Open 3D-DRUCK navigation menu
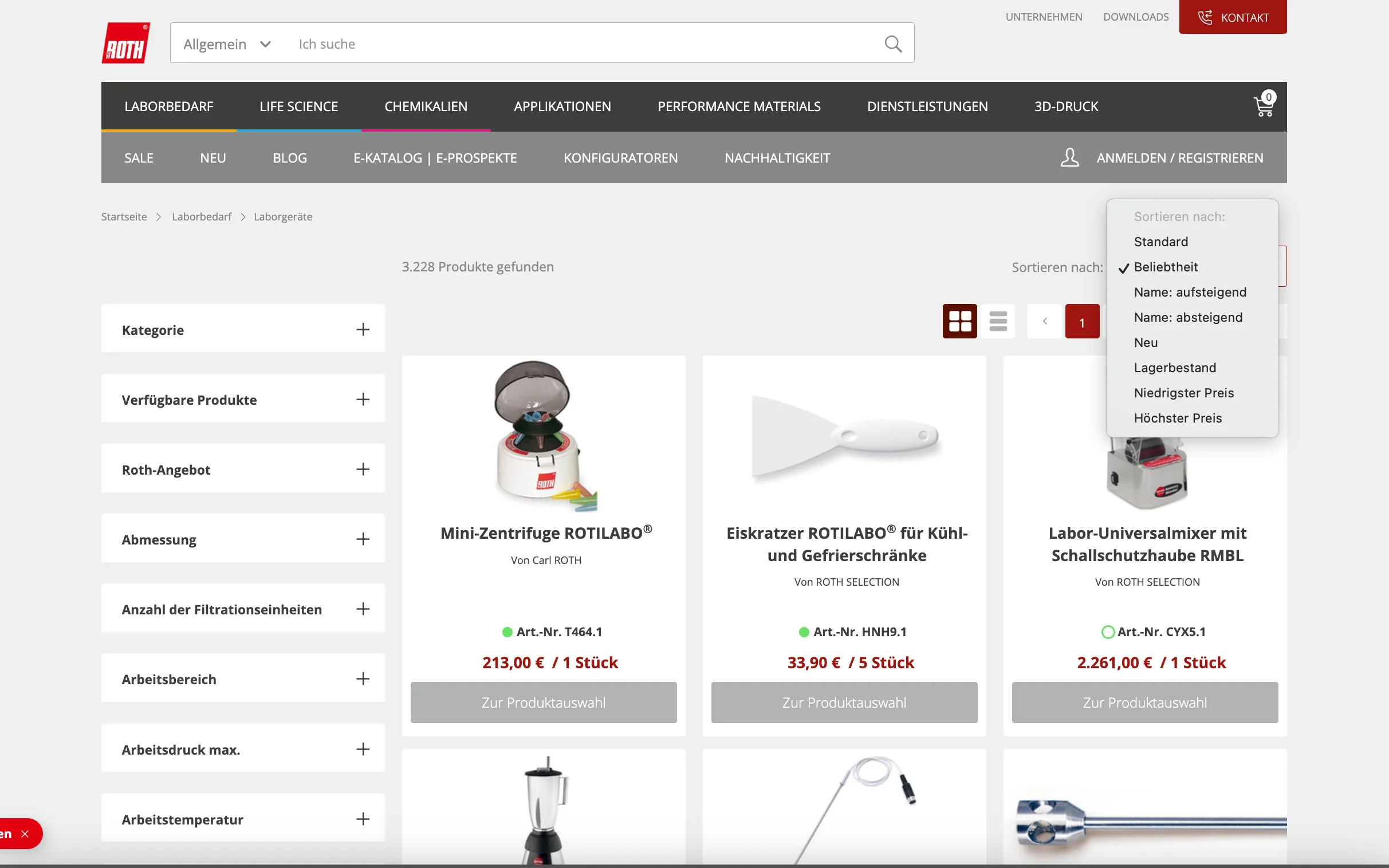 1067,106
